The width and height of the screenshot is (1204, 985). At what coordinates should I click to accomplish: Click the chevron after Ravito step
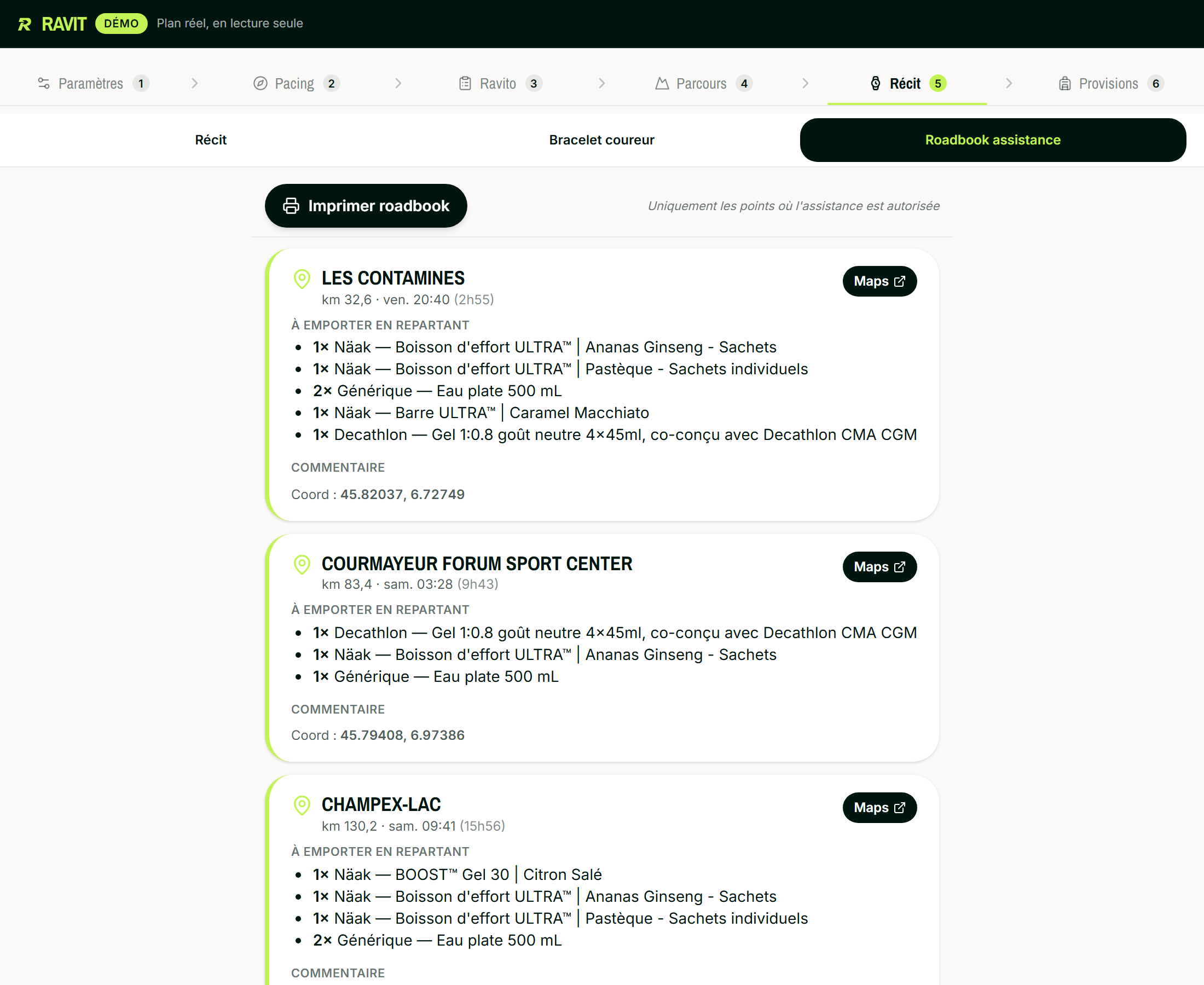point(602,83)
